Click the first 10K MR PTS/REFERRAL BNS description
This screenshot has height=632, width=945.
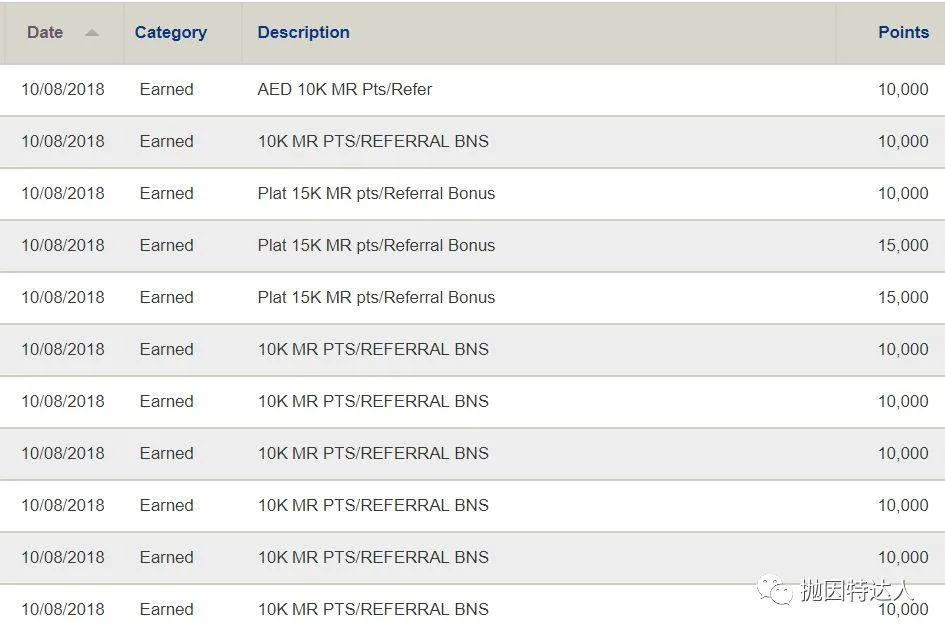[x=372, y=141]
